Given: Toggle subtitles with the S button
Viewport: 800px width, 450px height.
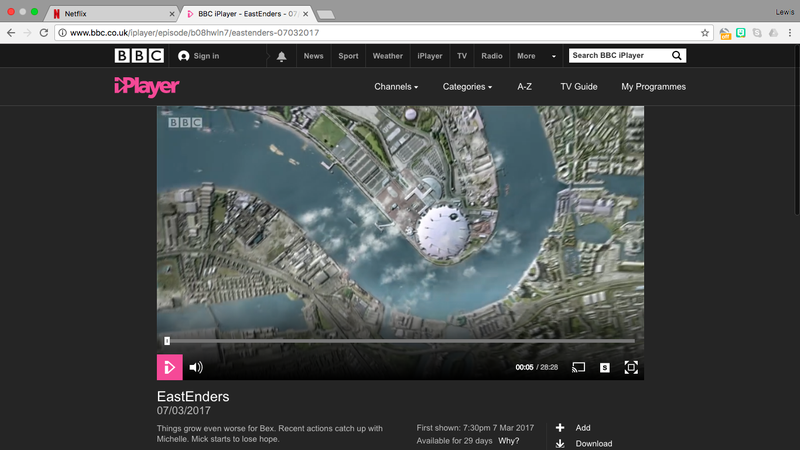Looking at the screenshot, I should point(604,368).
